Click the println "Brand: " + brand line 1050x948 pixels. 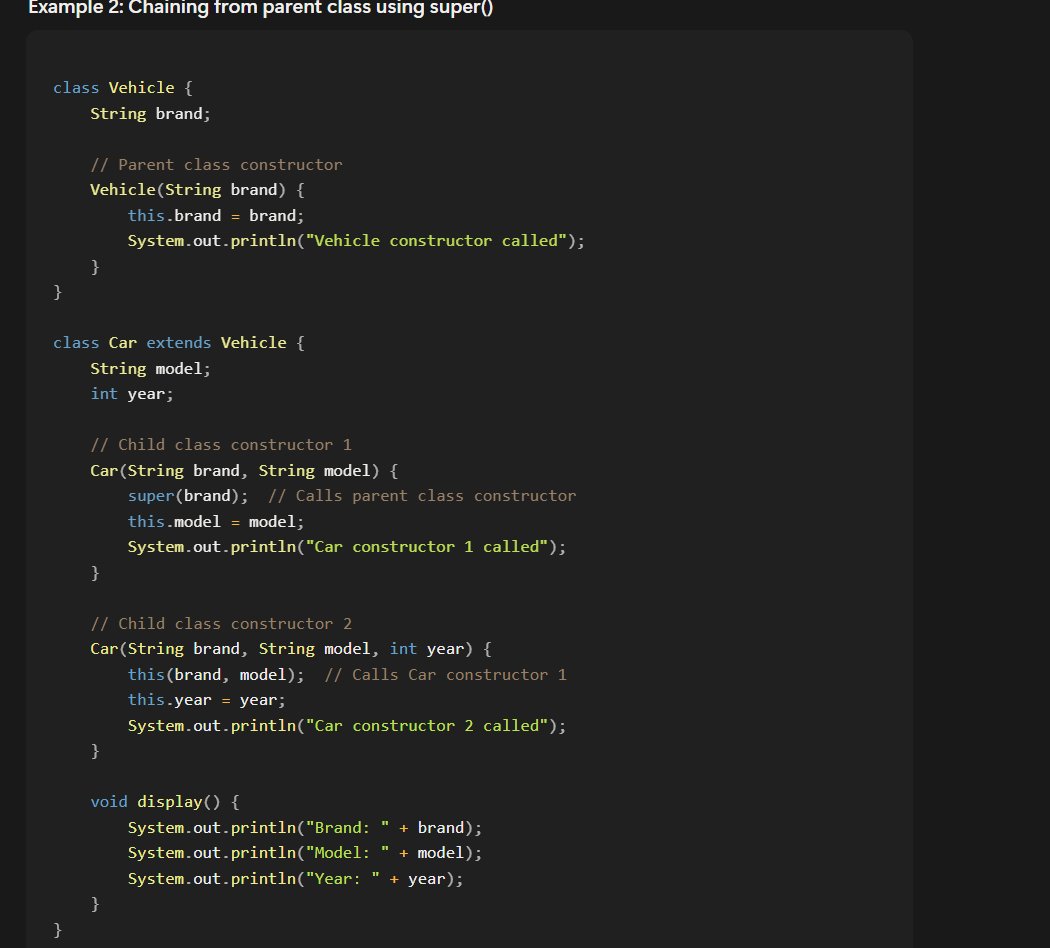[x=305, y=828]
